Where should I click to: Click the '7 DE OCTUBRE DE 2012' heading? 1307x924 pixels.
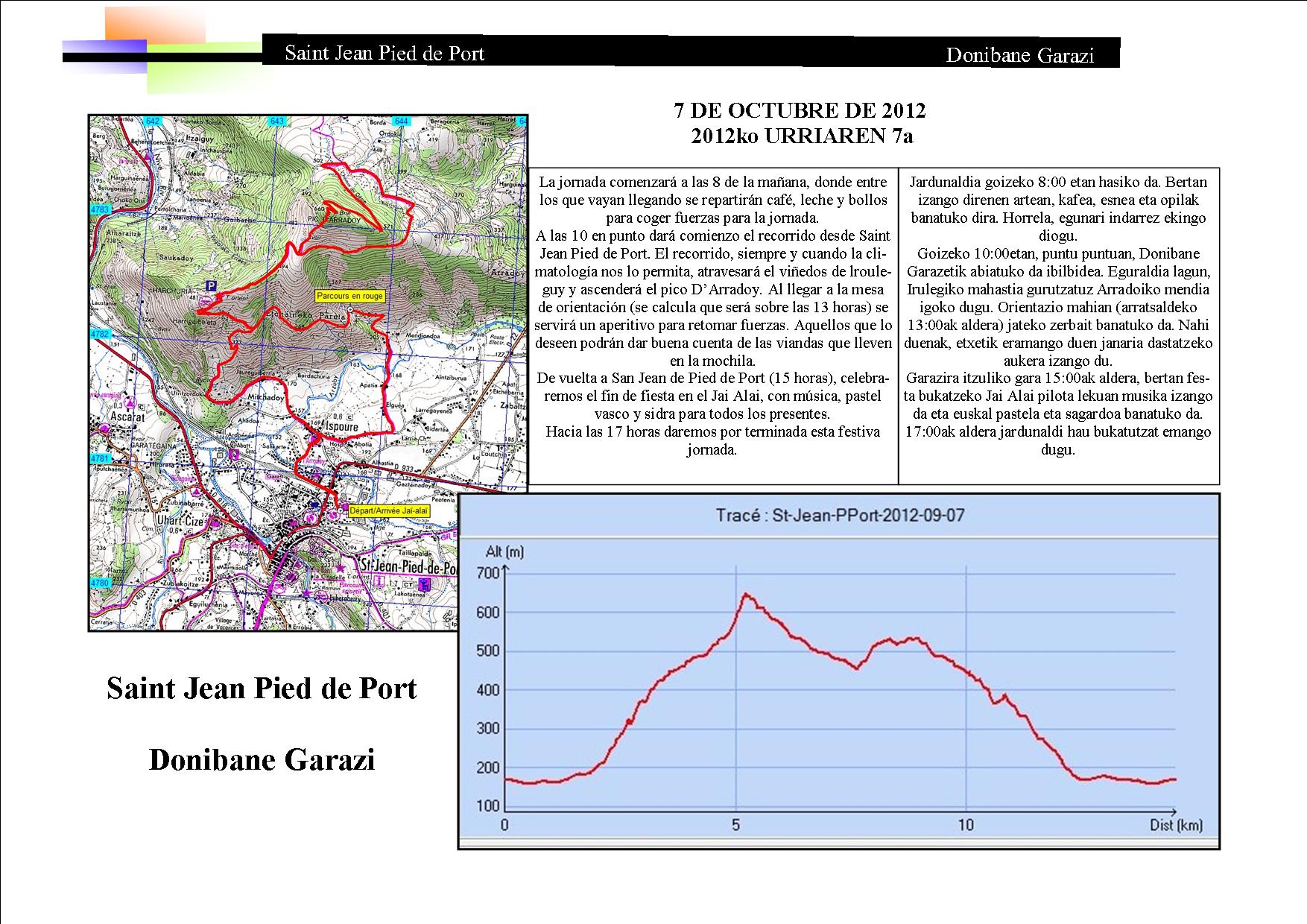800,111
